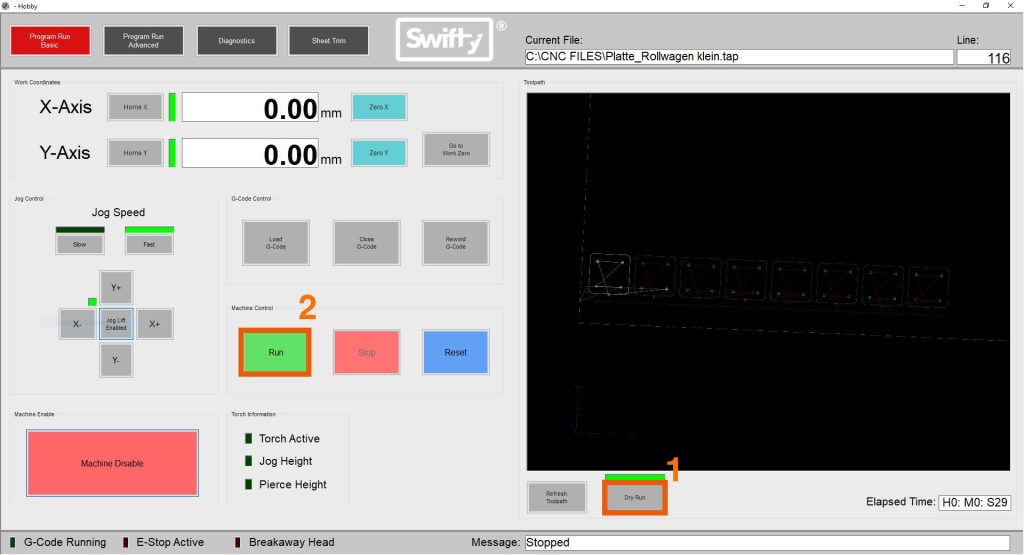Click the Go to Work Zero button
The image size is (1024, 555).
pos(456,150)
